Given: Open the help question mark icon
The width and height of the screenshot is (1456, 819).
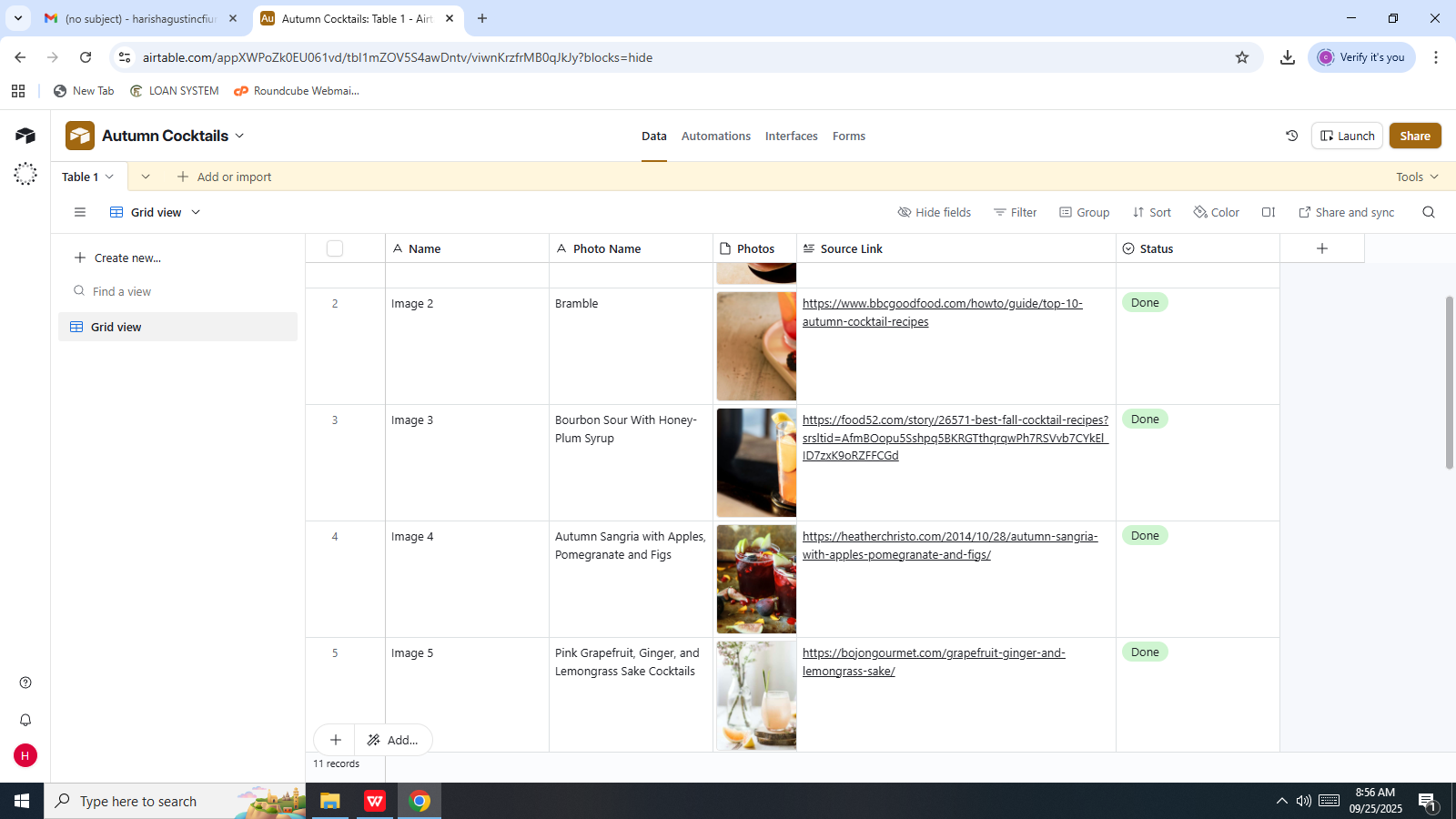Looking at the screenshot, I should (x=25, y=682).
